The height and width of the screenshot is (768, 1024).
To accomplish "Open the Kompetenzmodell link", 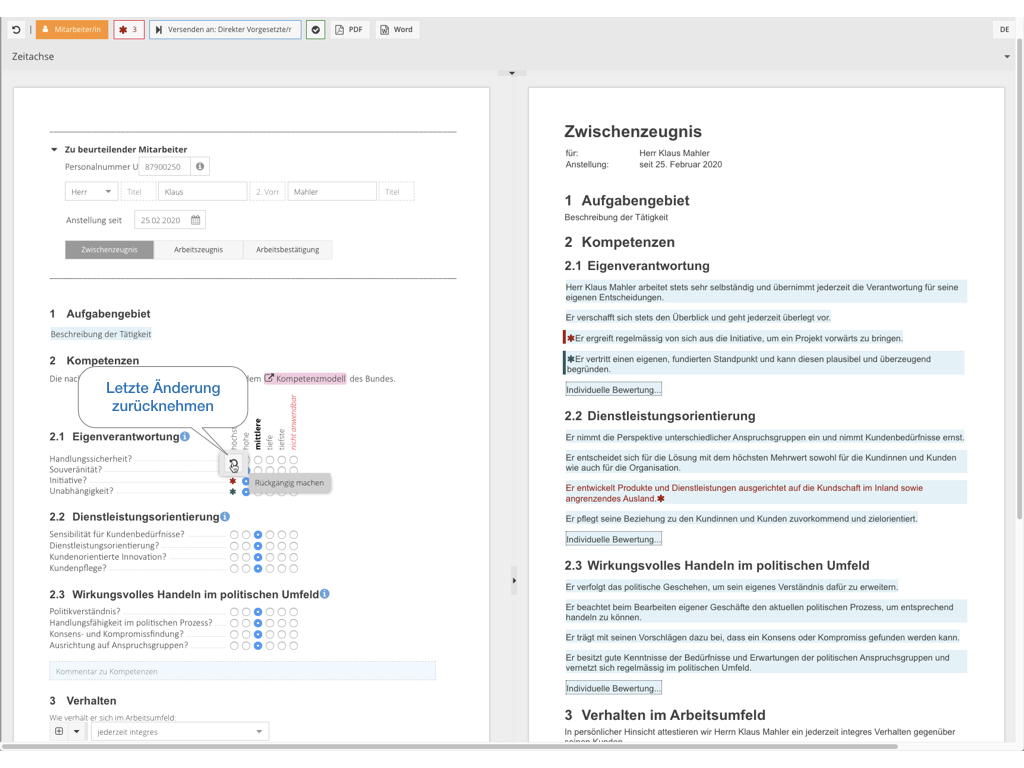I will [305, 379].
